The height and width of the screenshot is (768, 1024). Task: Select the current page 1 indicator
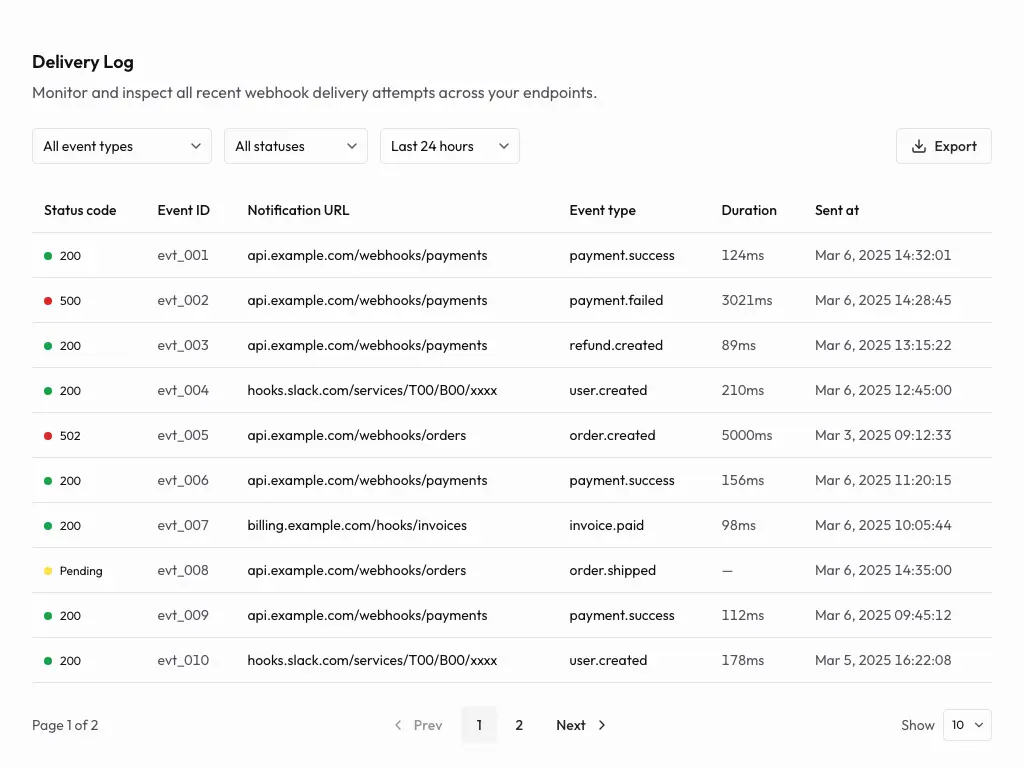coord(479,725)
